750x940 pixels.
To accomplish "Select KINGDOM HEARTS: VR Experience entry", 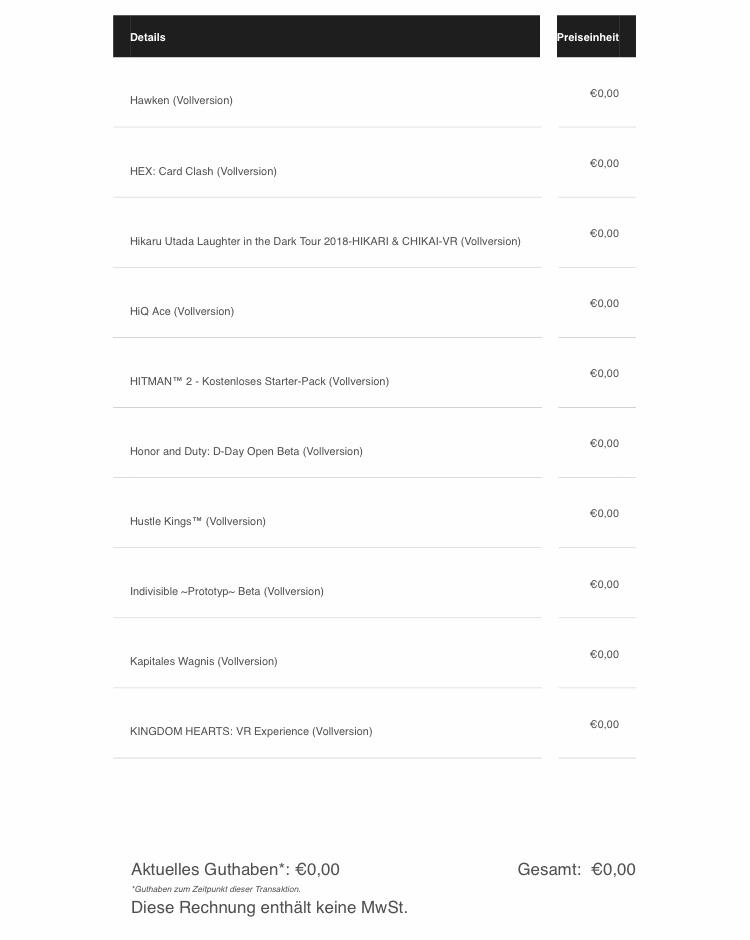I will [251, 731].
